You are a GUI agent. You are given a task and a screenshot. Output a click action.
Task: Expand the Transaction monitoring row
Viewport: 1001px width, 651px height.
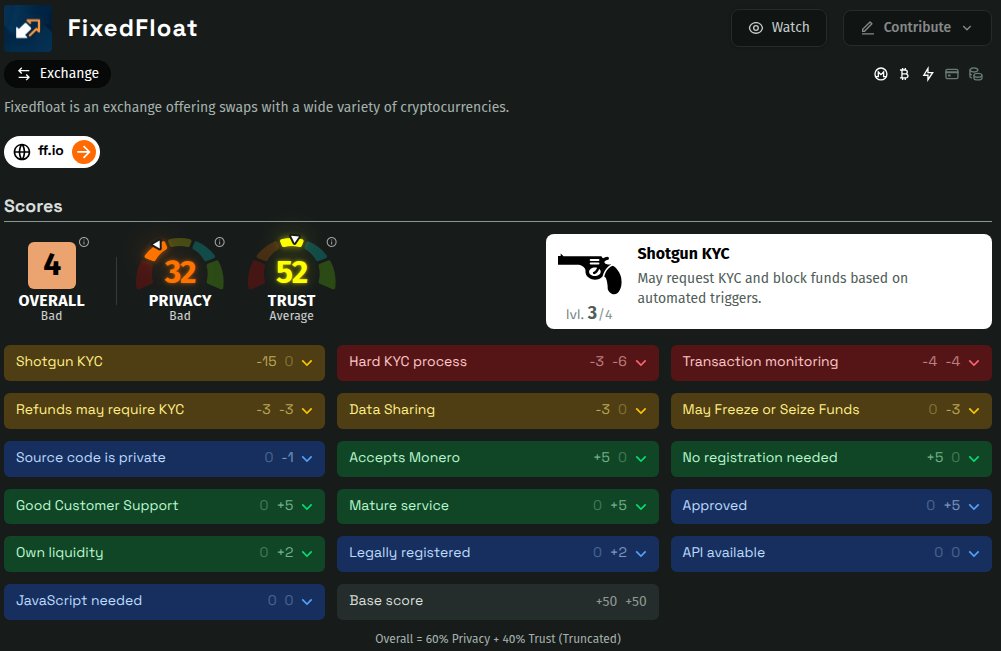[x=831, y=363]
